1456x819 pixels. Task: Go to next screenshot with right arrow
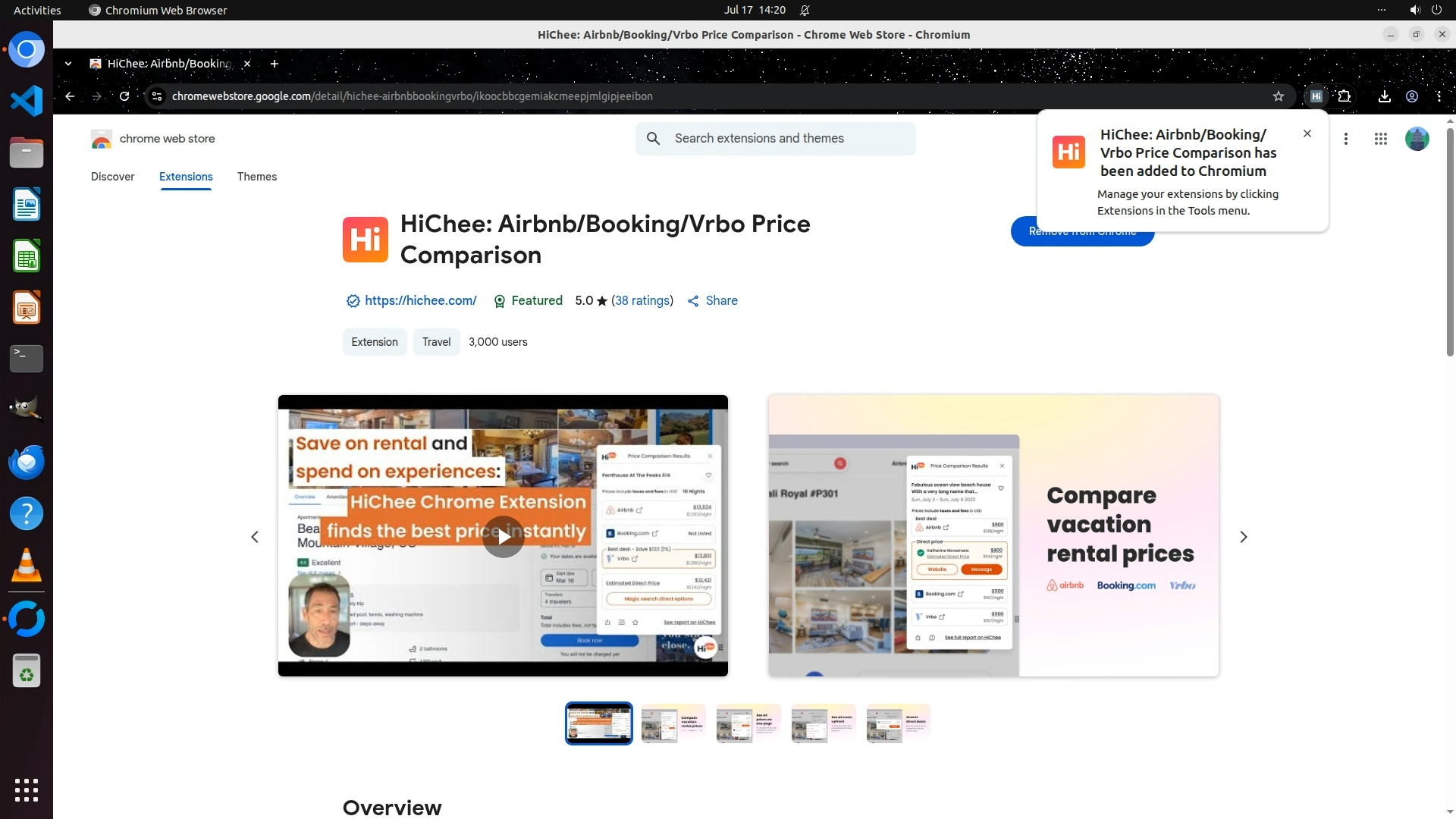[1243, 537]
